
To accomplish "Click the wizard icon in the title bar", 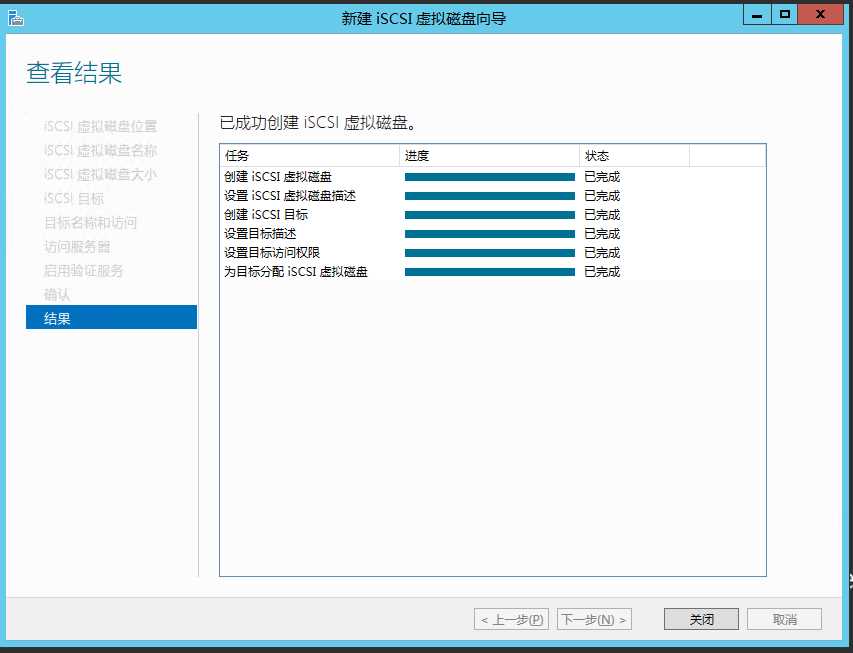I will [16, 18].
